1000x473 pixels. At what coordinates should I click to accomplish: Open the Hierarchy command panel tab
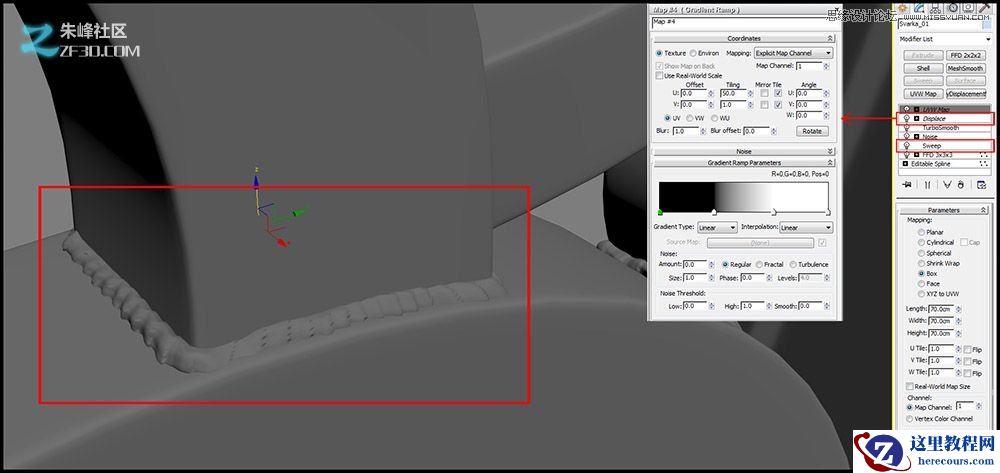point(935,8)
